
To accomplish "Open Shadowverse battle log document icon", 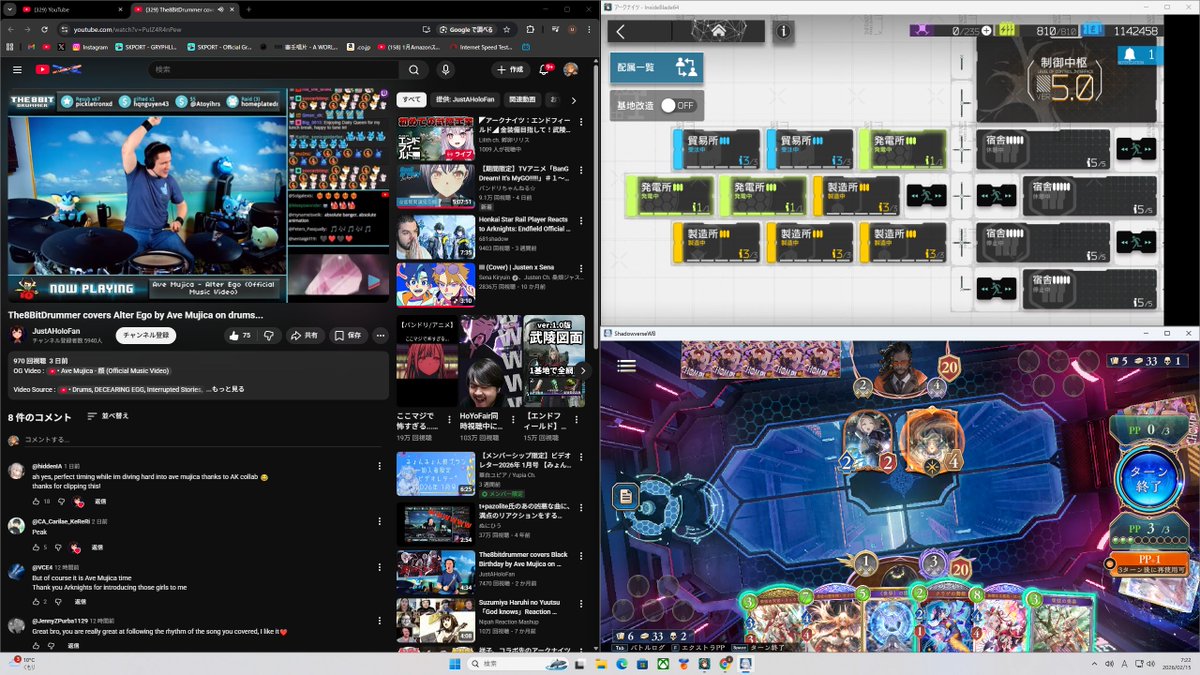I will tap(626, 495).
